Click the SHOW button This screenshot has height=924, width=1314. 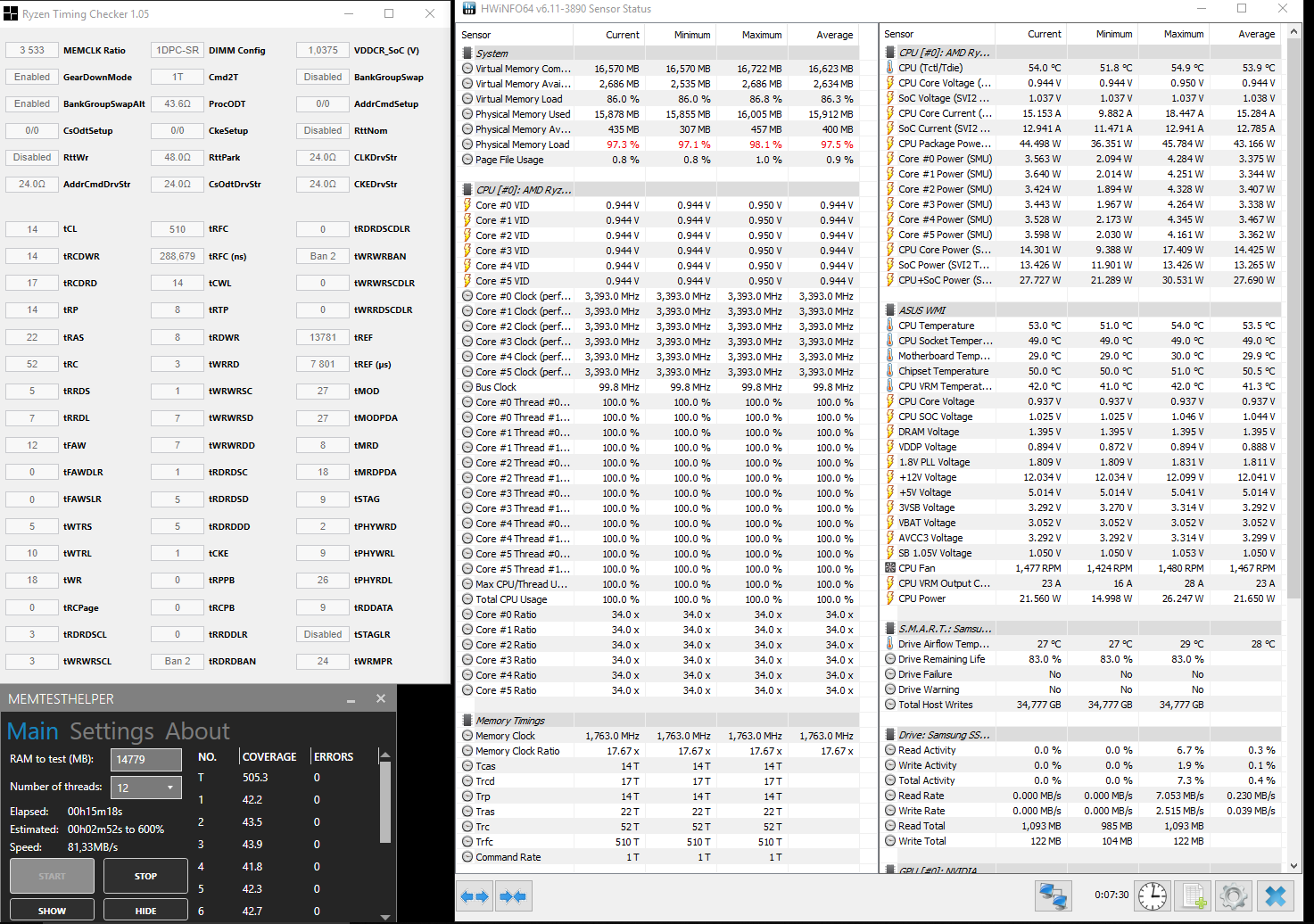(x=52, y=911)
